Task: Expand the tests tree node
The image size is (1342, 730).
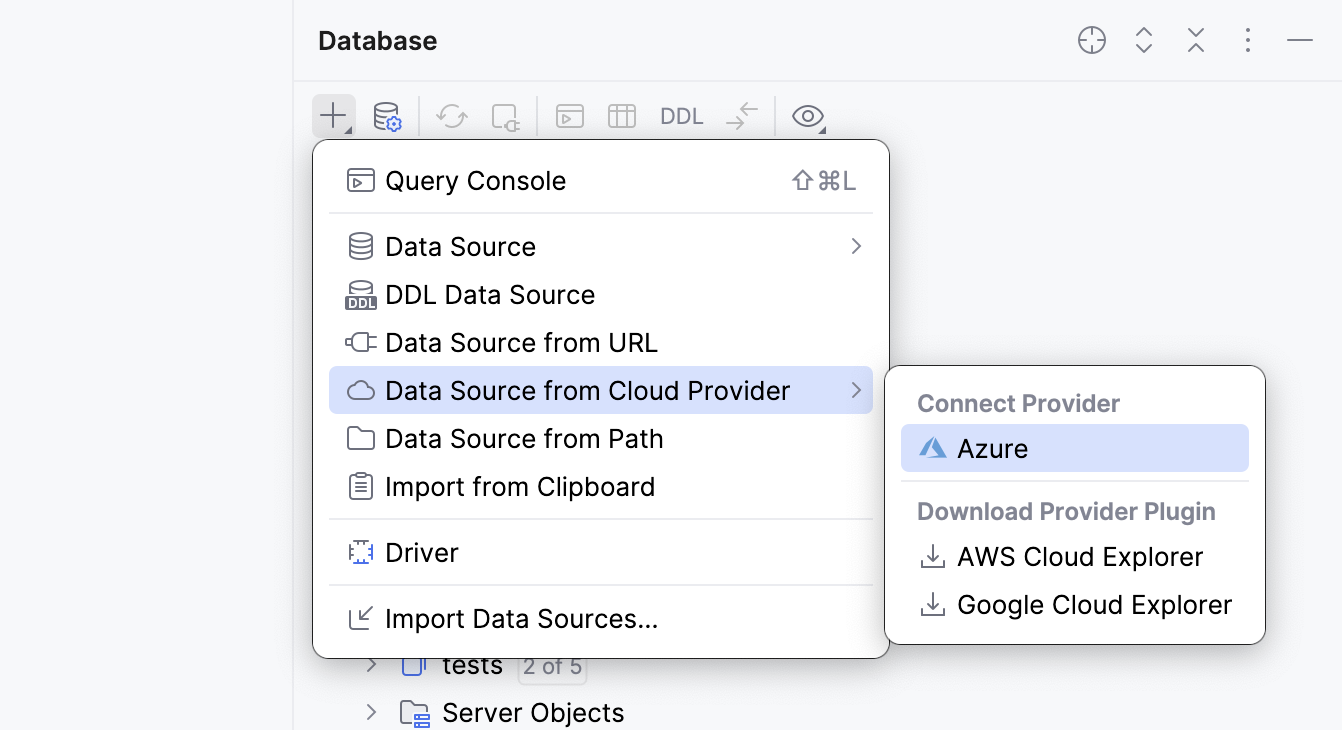Action: pos(372,665)
